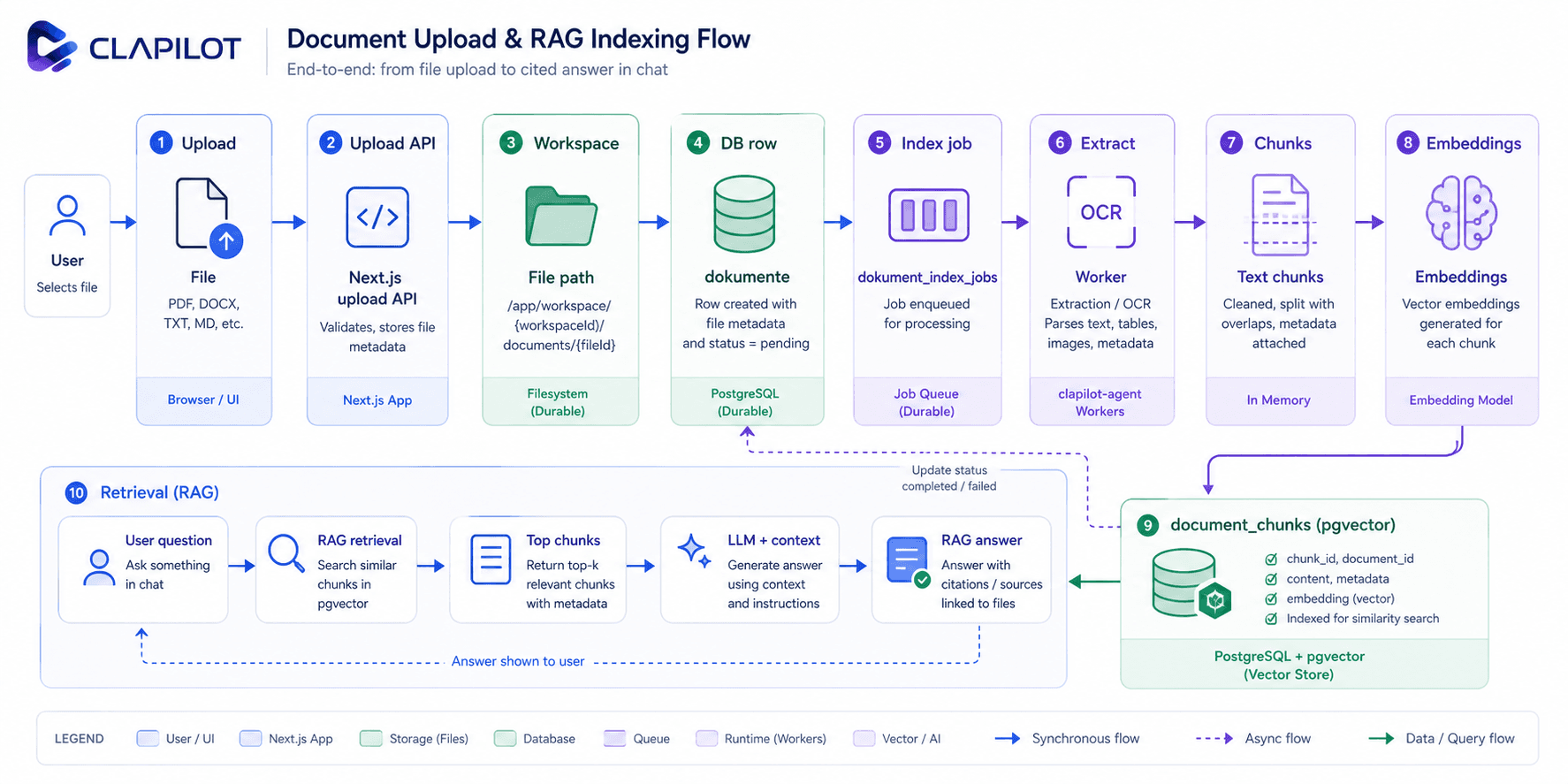Click the 'clapilot-agent Workers' footer label
The image size is (1568, 784).
click(1100, 402)
